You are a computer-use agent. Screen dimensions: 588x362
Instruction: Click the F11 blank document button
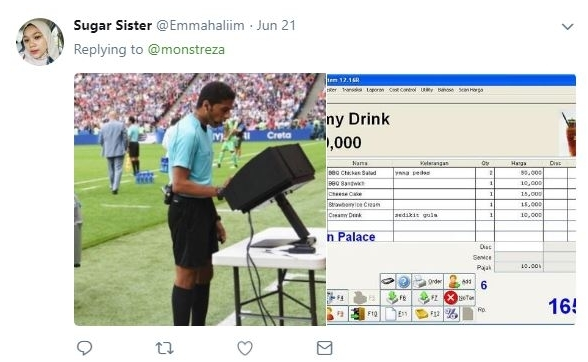(396, 314)
